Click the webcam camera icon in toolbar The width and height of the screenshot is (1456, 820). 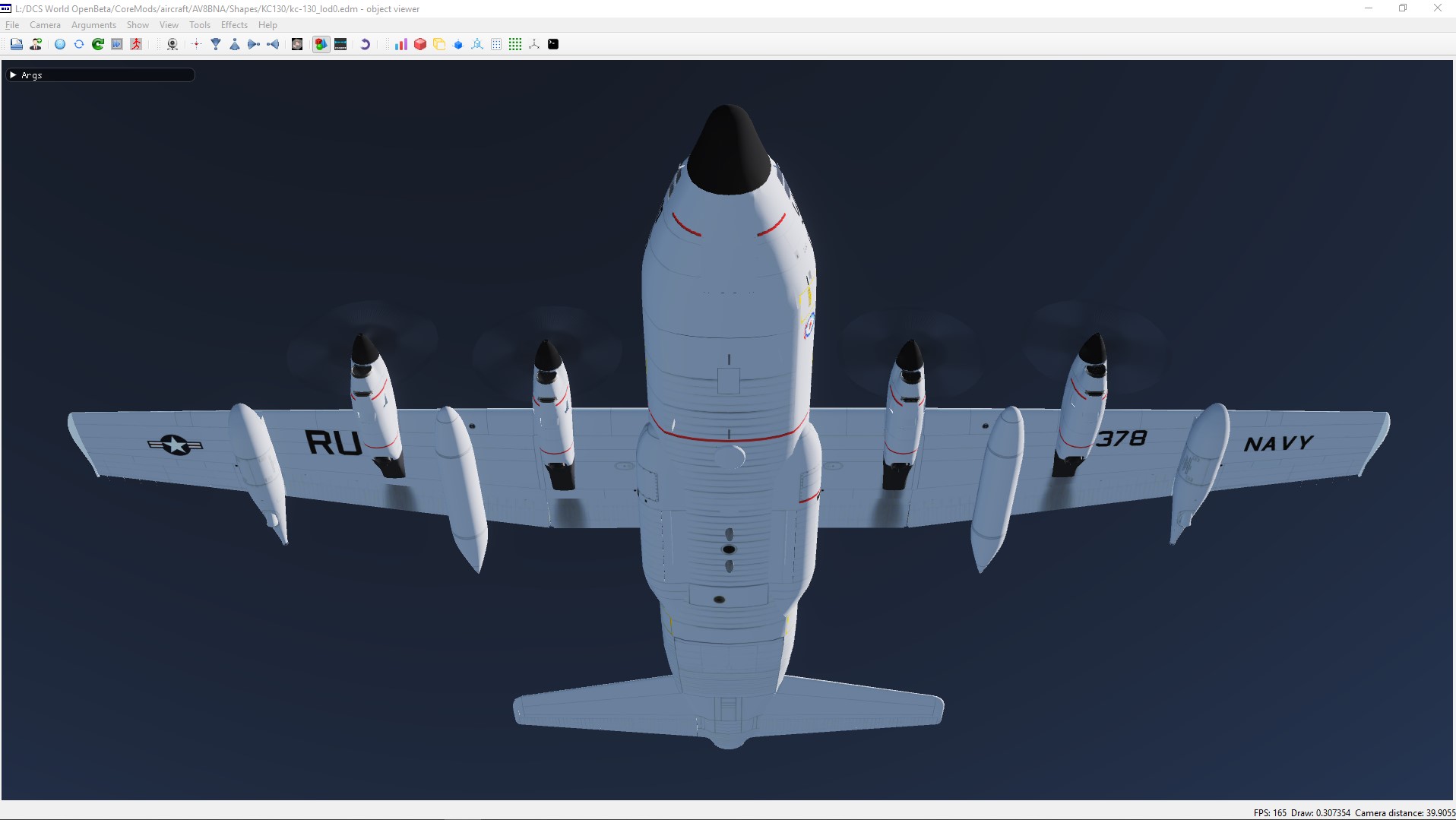pos(173,44)
